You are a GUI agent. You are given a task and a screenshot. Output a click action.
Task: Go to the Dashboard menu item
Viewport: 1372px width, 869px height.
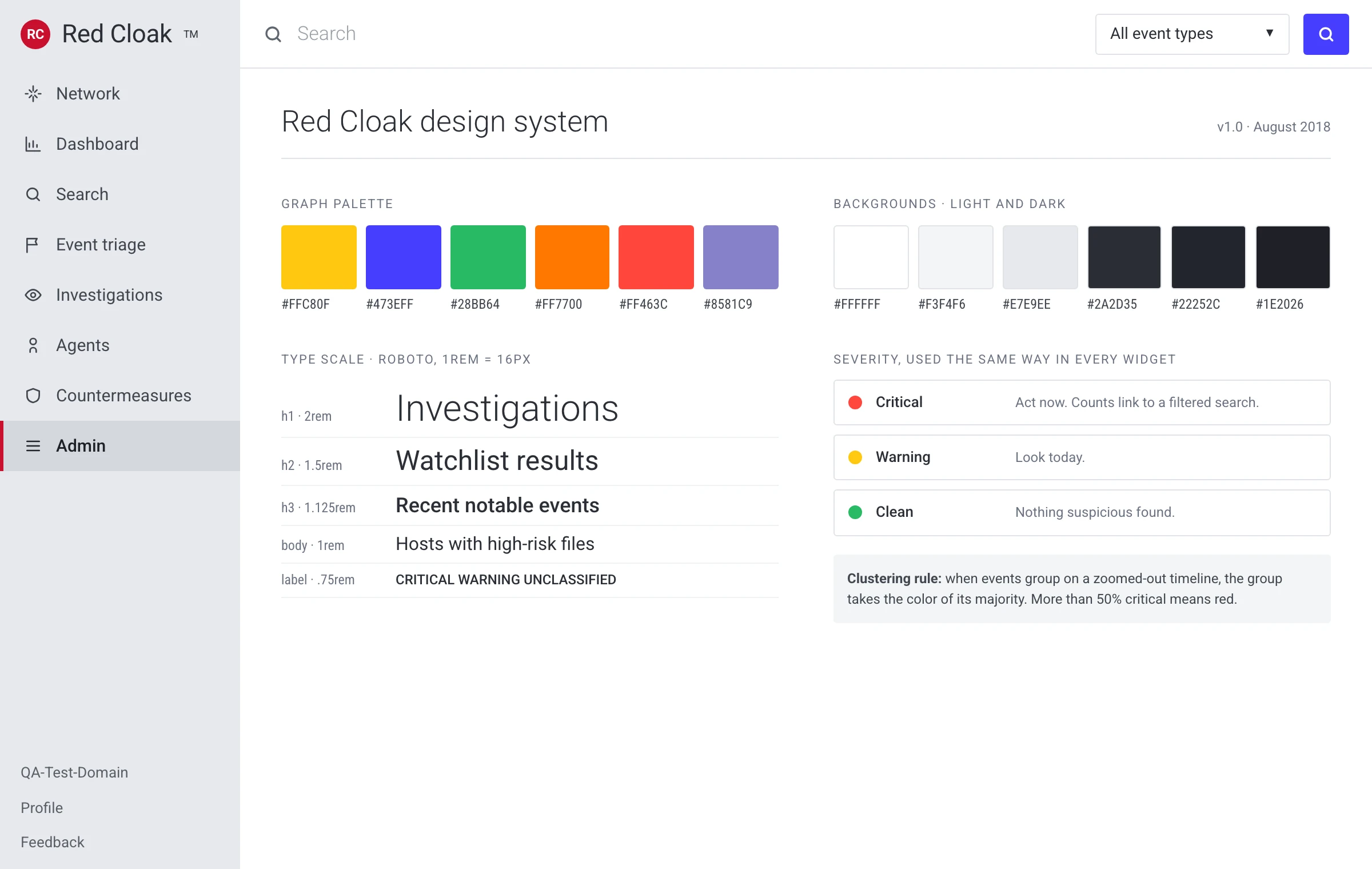click(x=120, y=144)
